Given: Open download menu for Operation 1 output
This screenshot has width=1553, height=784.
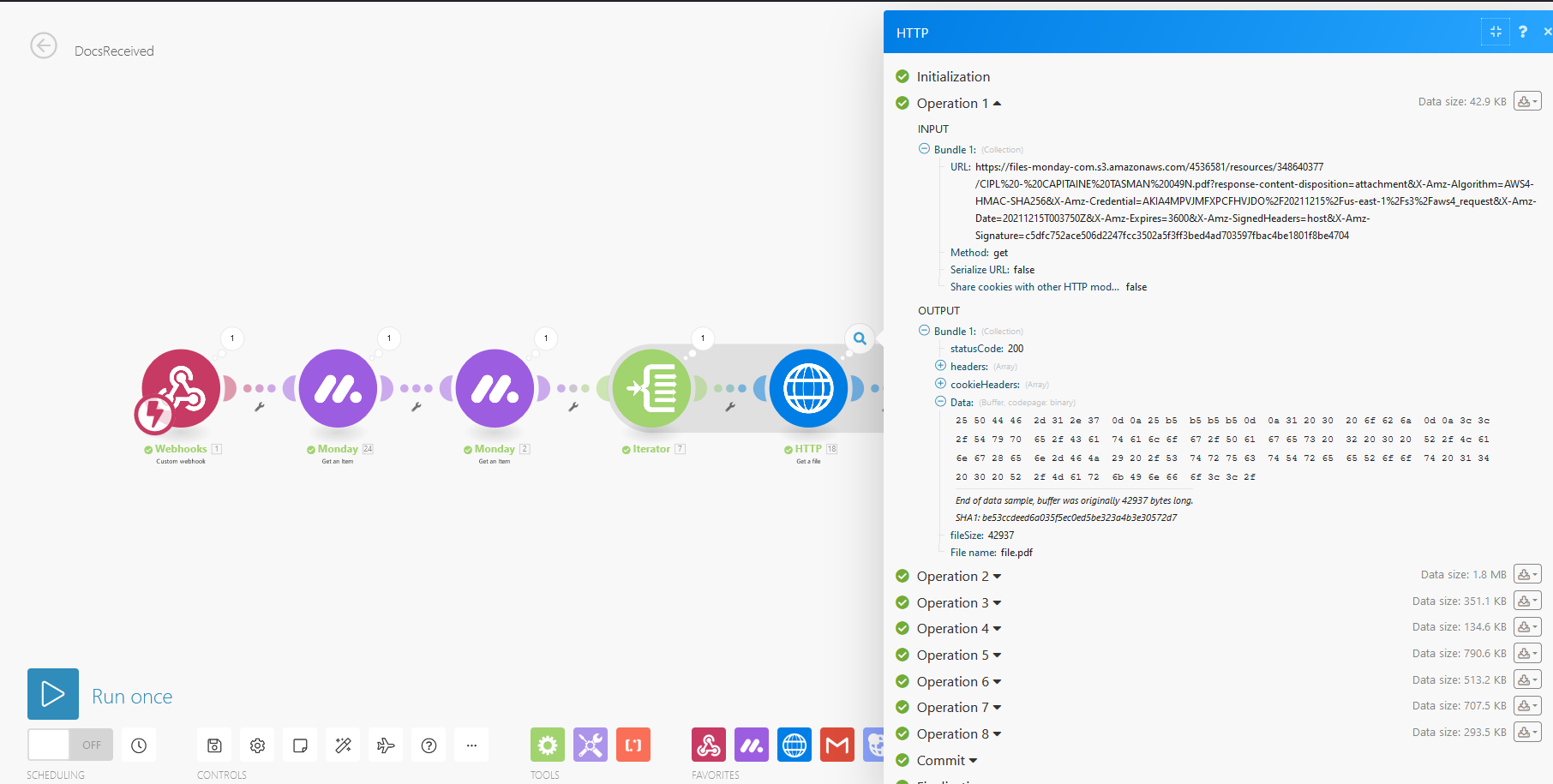Looking at the screenshot, I should pyautogui.click(x=1527, y=101).
